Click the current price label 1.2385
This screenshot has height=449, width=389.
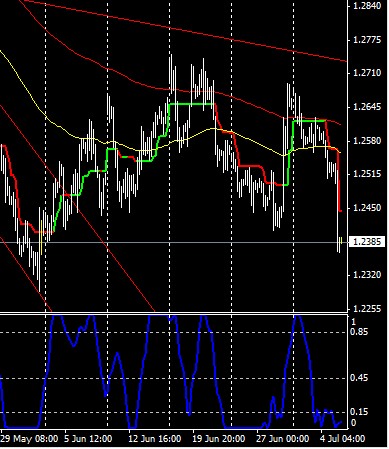pyautogui.click(x=367, y=242)
